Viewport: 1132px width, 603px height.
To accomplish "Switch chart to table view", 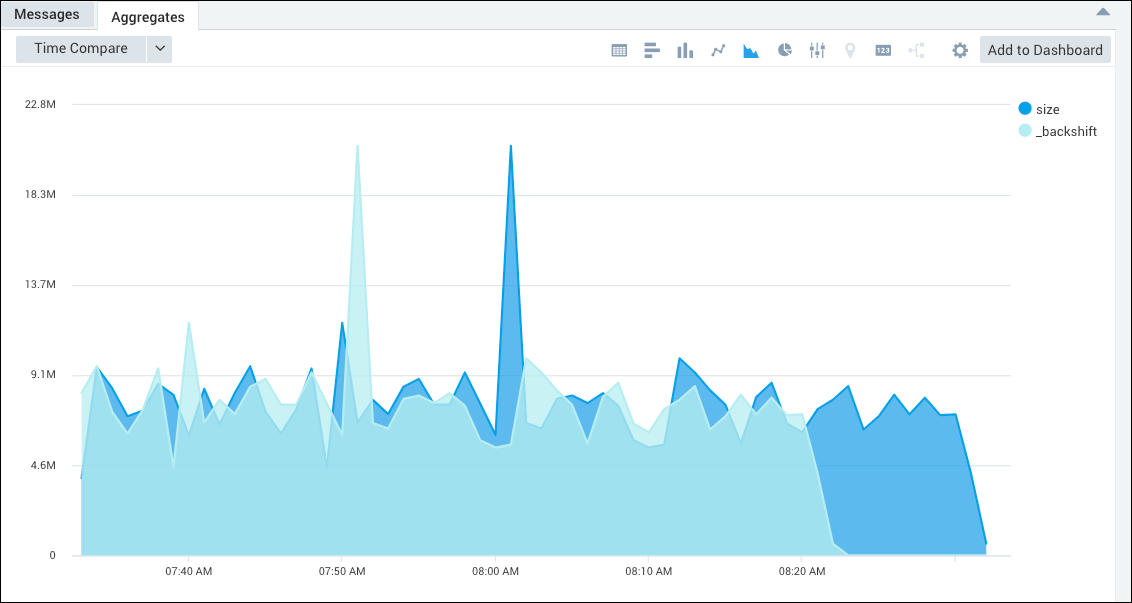I will (x=618, y=49).
